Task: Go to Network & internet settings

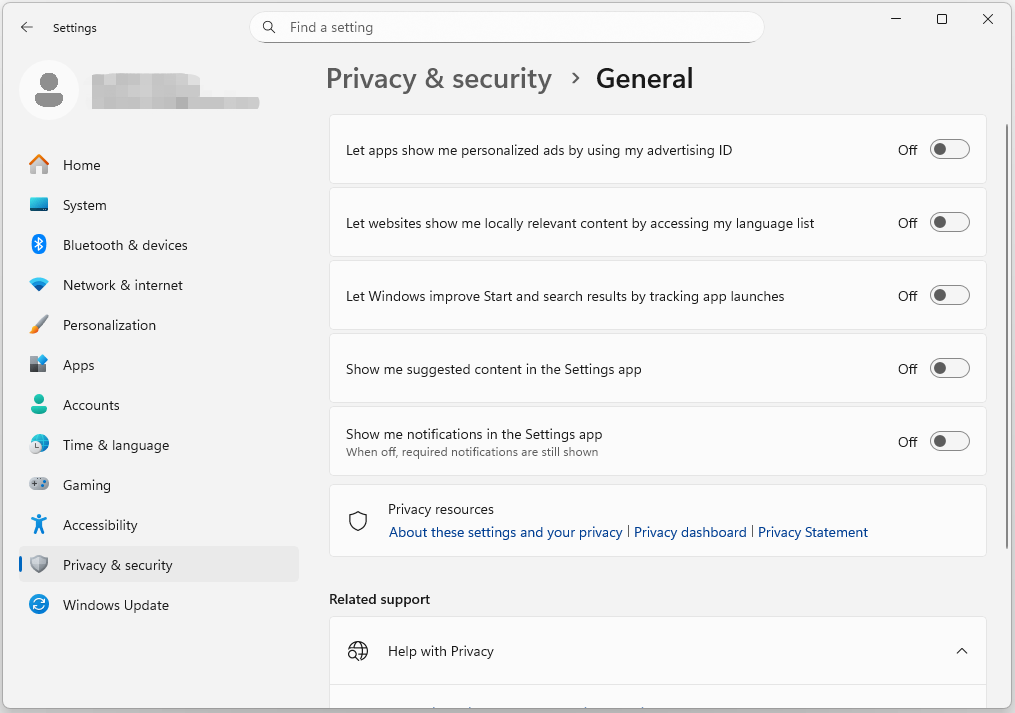Action: (123, 284)
